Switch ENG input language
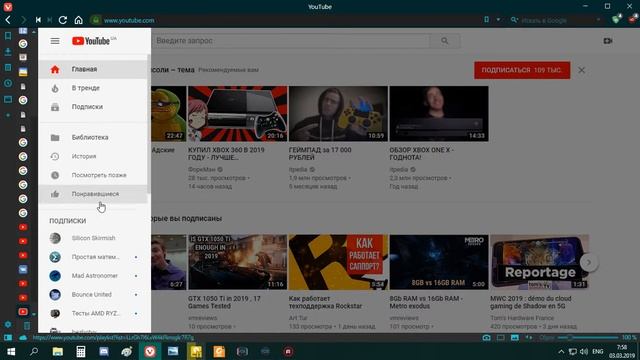 pos(598,351)
